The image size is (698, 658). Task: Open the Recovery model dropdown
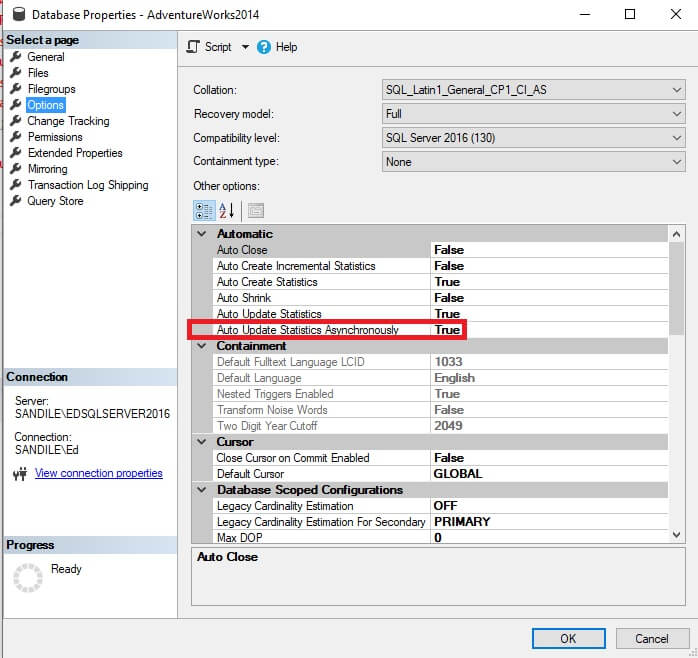[533, 114]
